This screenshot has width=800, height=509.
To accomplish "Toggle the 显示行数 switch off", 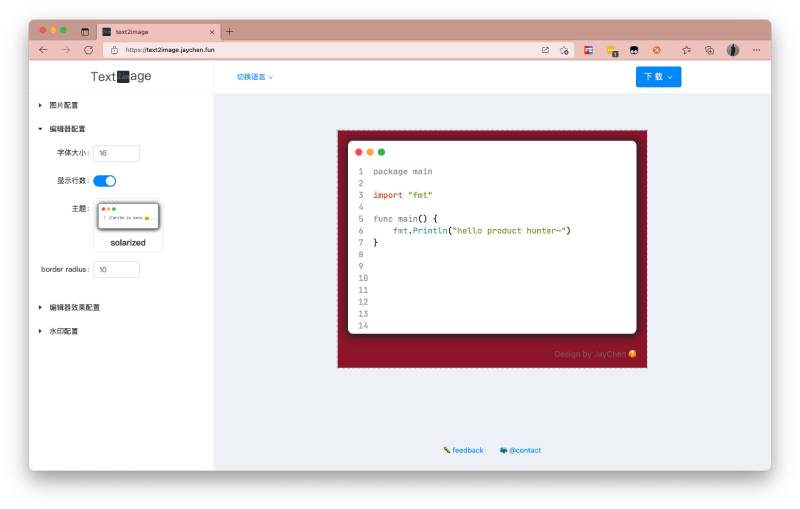I will [x=105, y=181].
